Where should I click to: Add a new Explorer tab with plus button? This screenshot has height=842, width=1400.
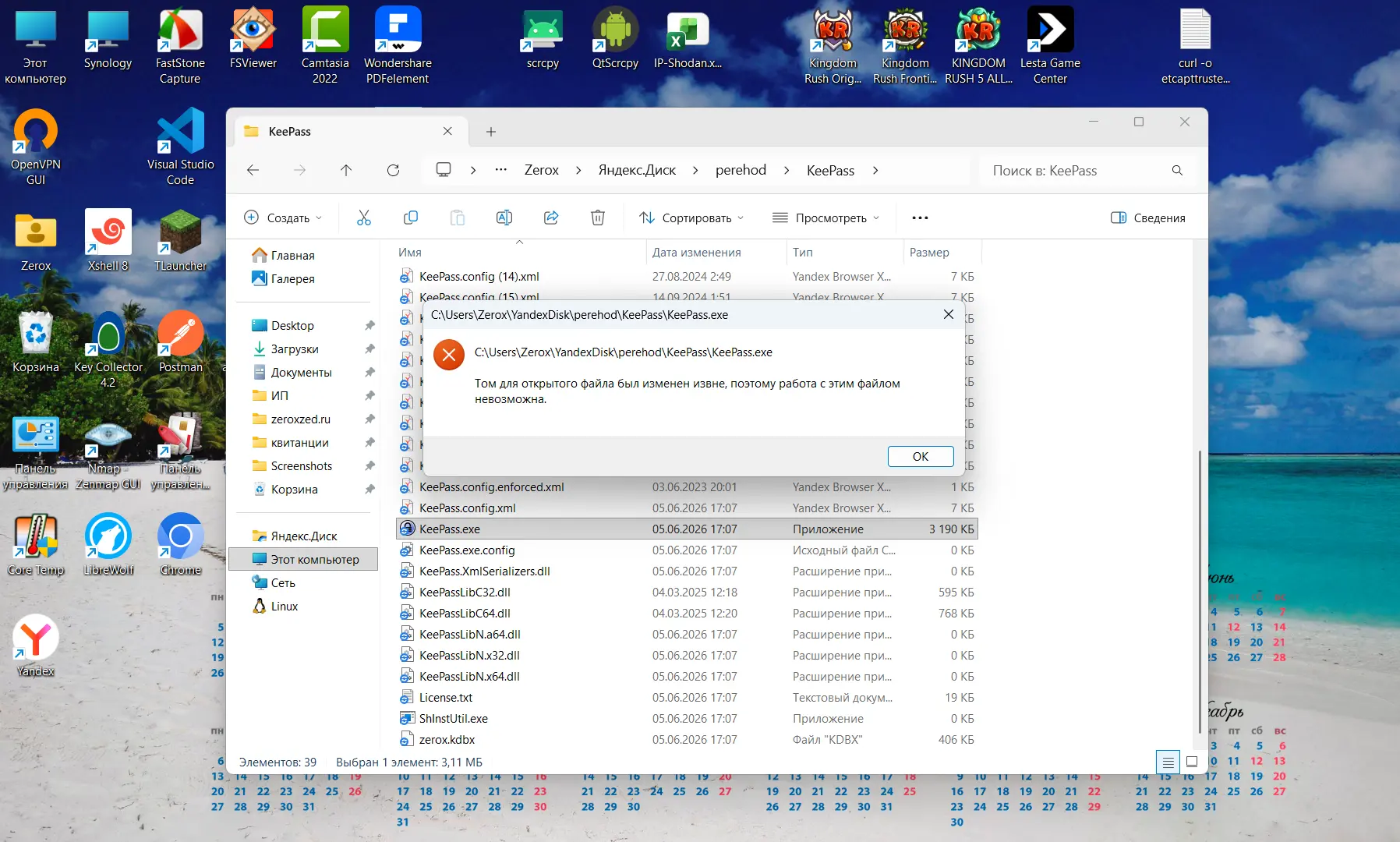pos(491,132)
